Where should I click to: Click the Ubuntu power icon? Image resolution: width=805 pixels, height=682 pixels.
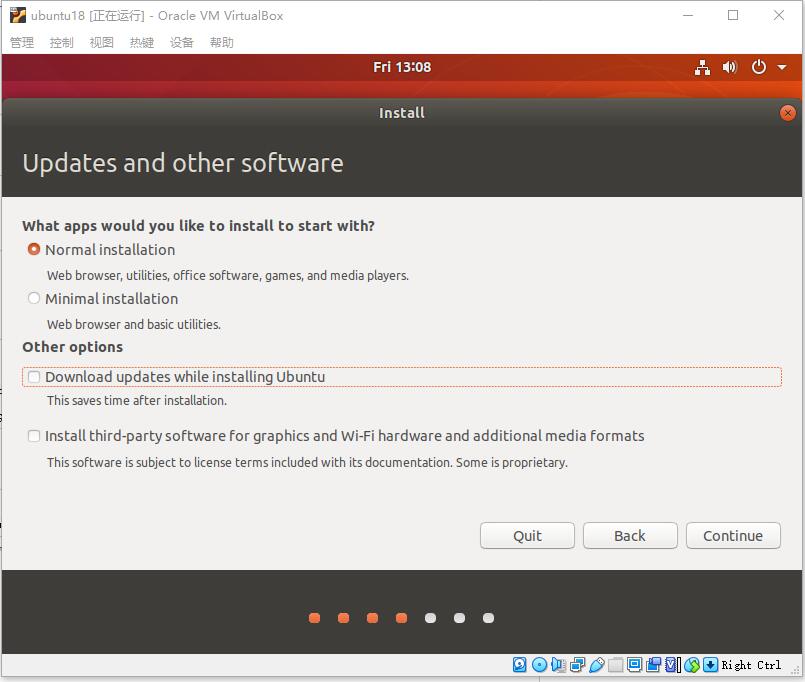click(758, 67)
